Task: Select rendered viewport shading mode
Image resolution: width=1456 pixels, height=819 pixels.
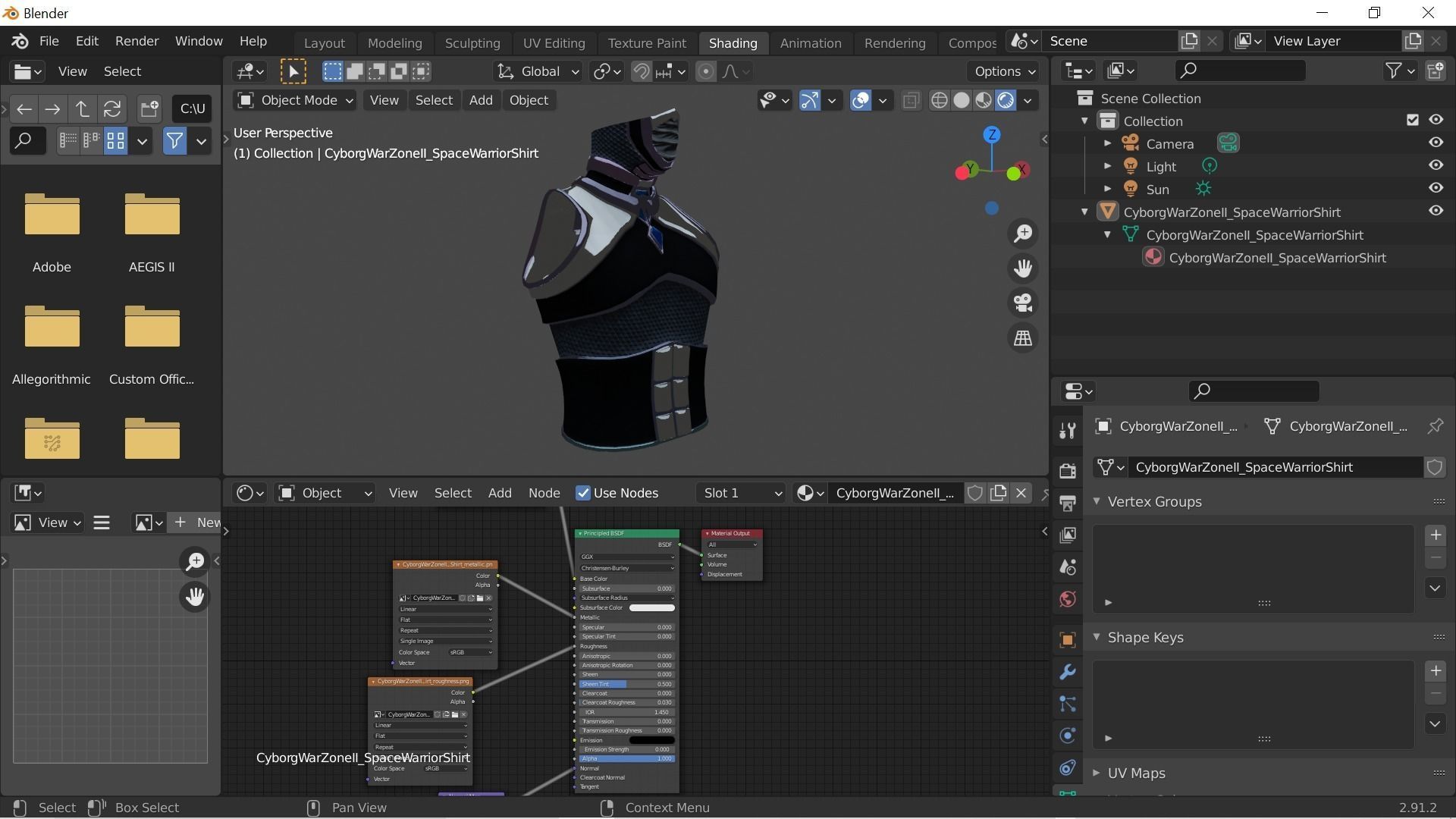Action: [x=1006, y=101]
